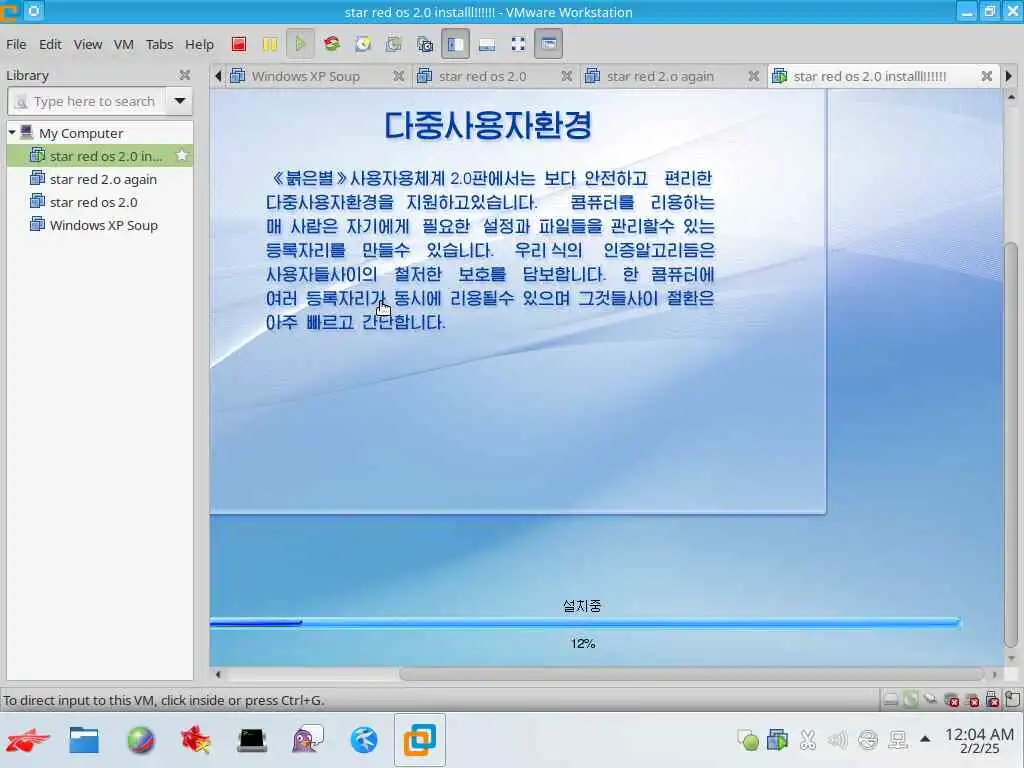Open the Pidgin chat taskbar icon
Viewport: 1024px width, 768px height.
pyautogui.click(x=308, y=740)
